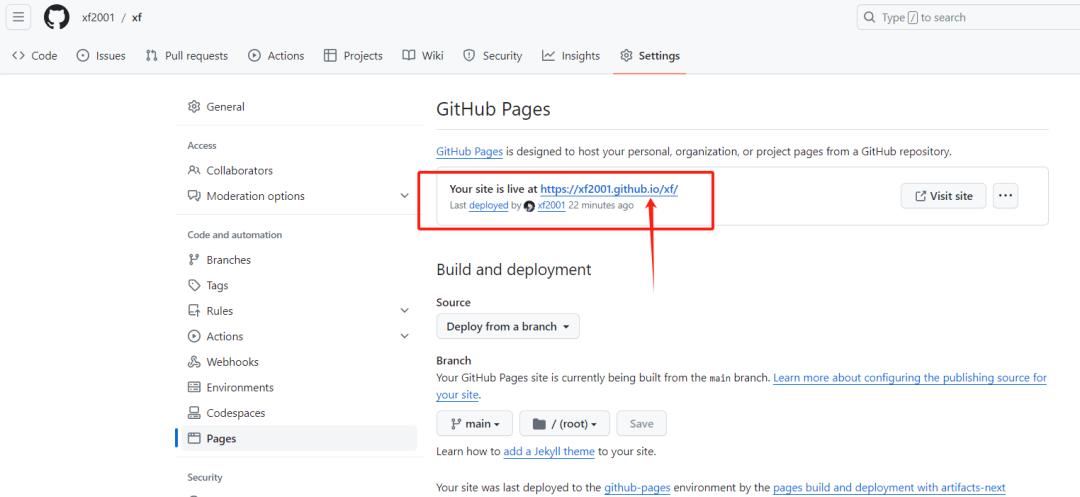
Task: Click the Pages browser icon in sidebar
Action: [194, 438]
